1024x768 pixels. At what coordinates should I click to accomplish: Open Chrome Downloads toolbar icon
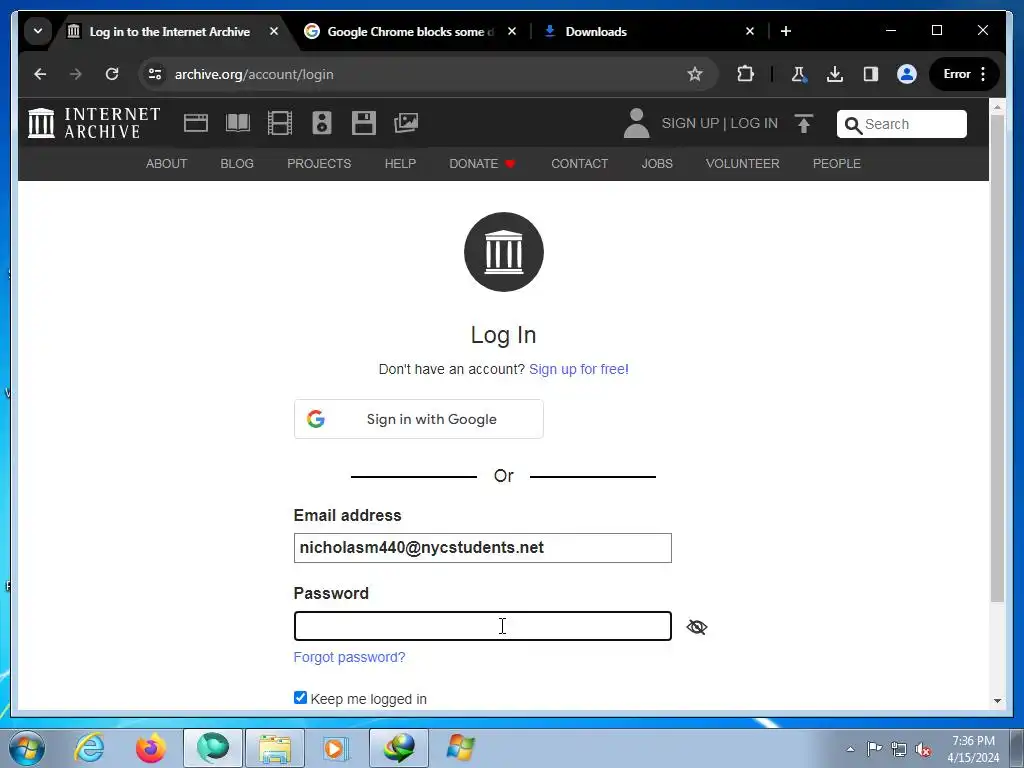835,74
